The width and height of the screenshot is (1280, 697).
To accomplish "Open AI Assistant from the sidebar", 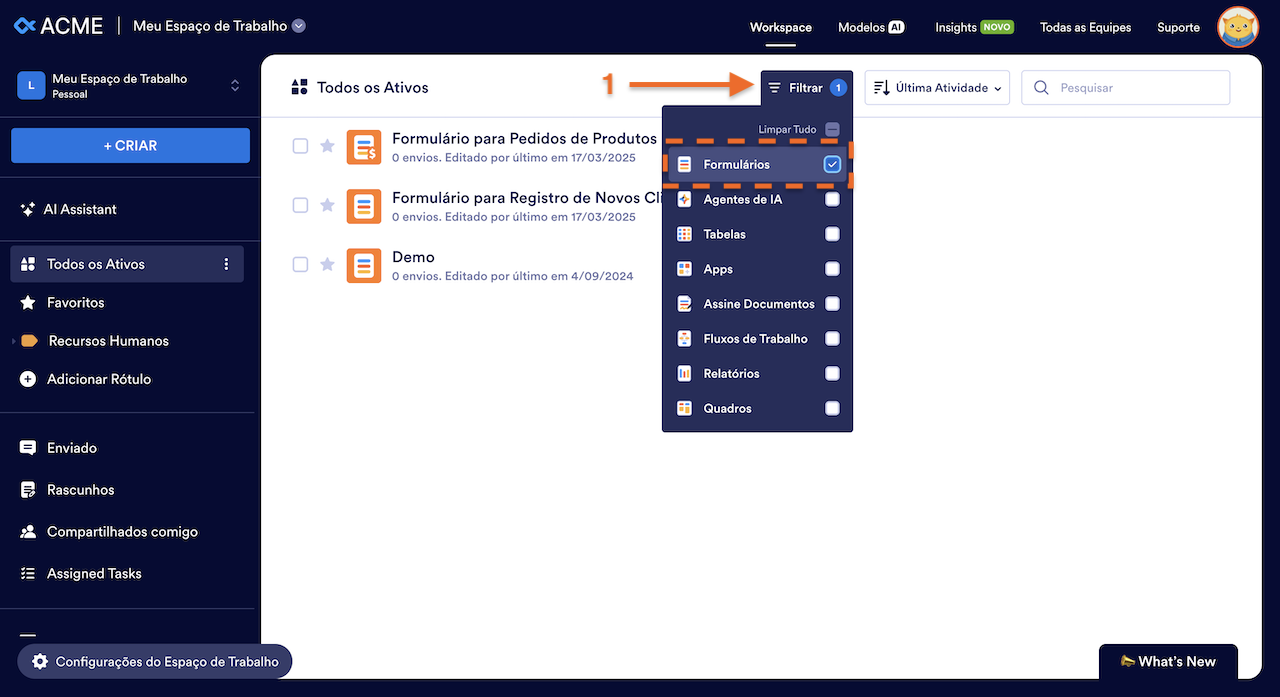I will pyautogui.click(x=80, y=209).
